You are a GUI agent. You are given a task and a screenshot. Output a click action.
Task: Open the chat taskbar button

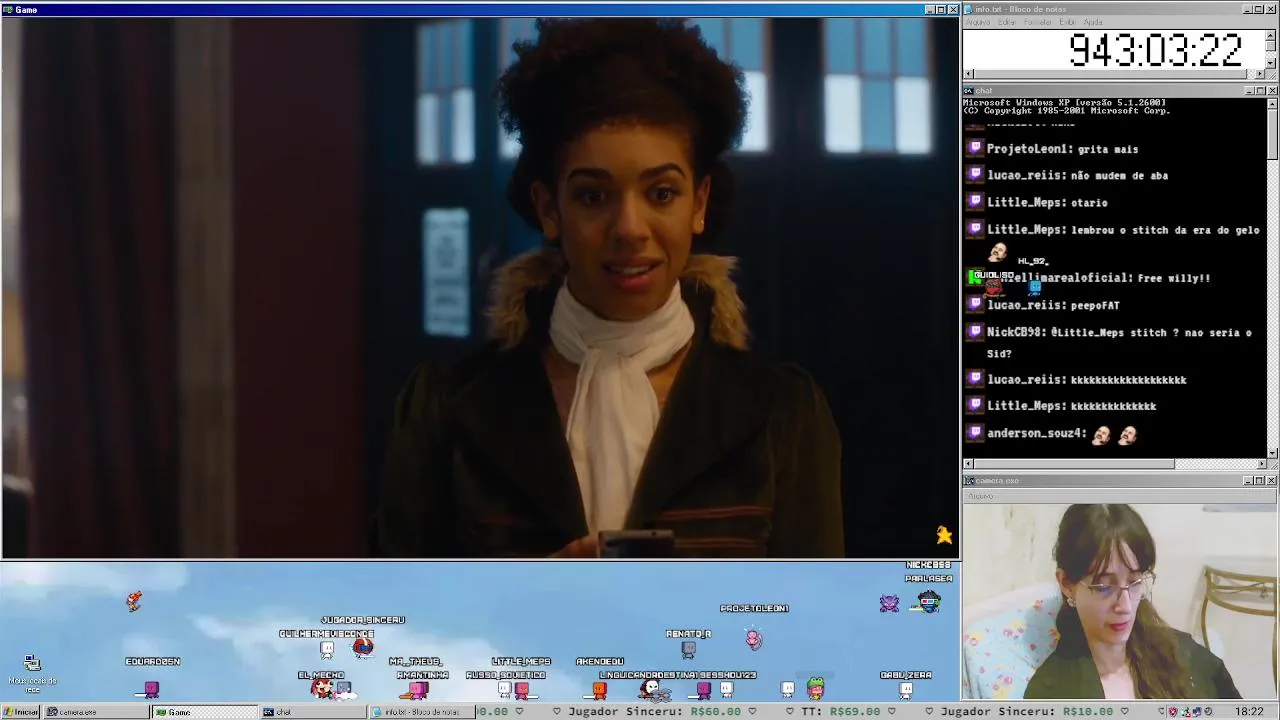[x=312, y=712]
